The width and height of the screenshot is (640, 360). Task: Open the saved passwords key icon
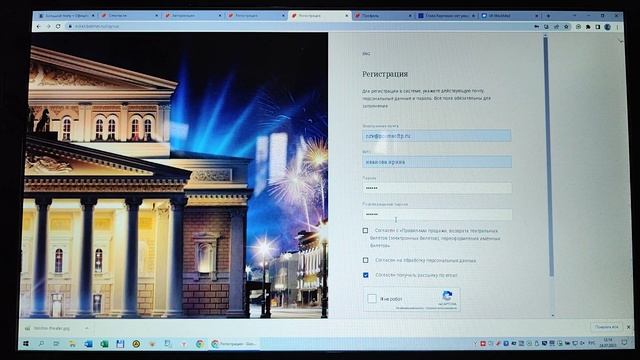pos(536,27)
